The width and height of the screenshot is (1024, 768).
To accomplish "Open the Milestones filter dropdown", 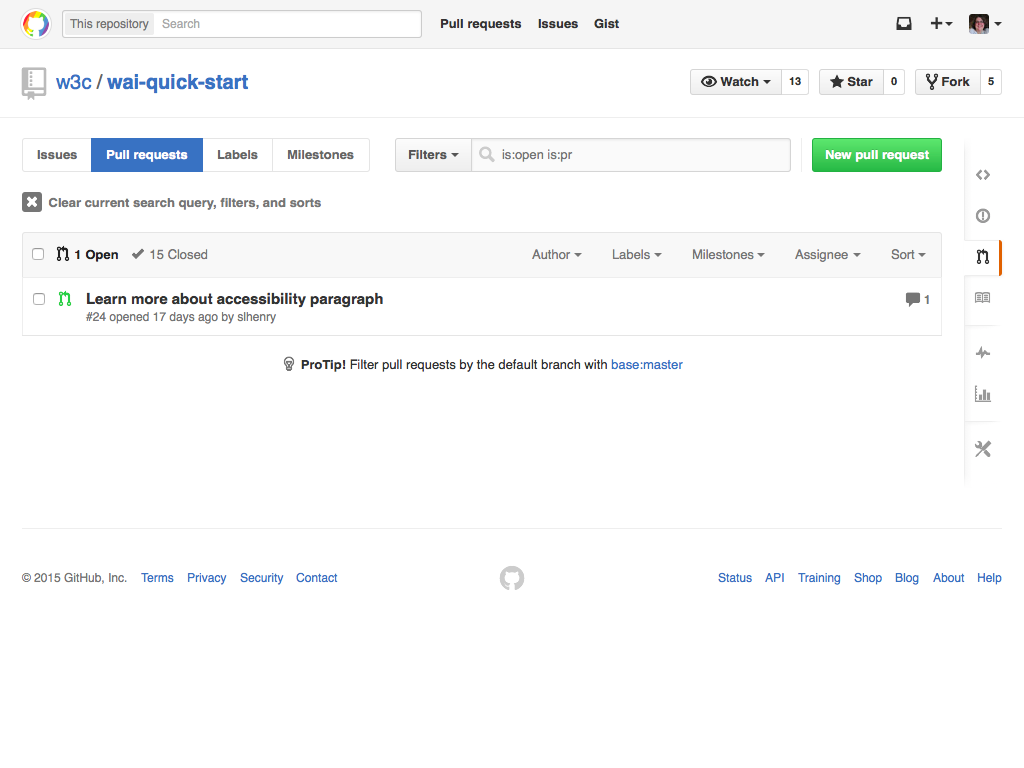I will coord(728,255).
